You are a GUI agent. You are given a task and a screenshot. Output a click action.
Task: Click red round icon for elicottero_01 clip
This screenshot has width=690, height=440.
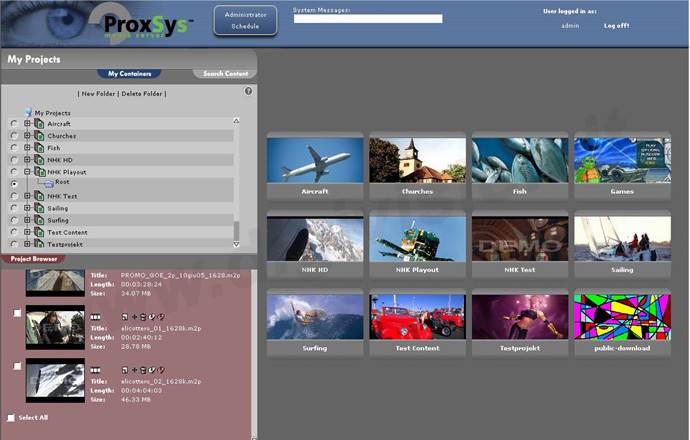point(161,317)
